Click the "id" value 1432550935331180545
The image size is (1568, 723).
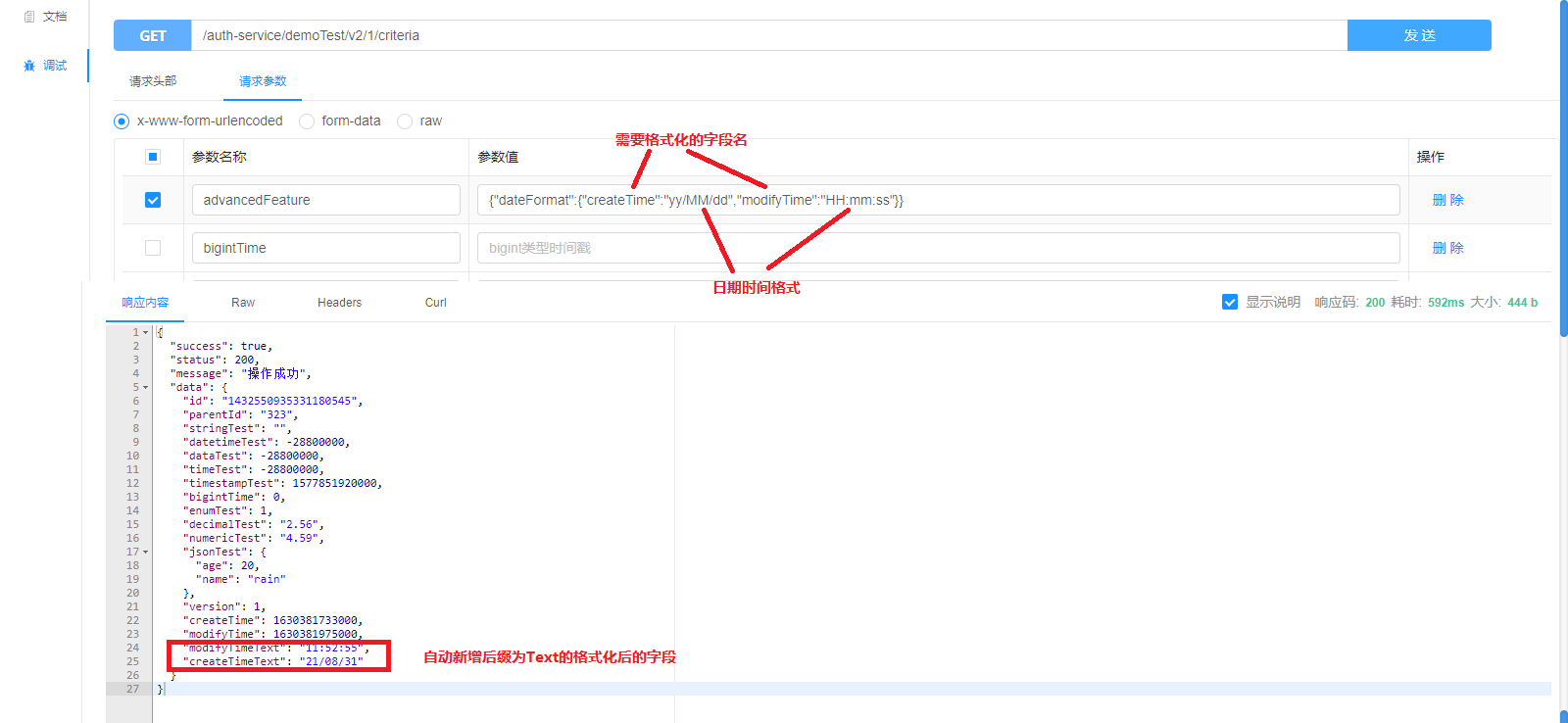[x=291, y=401]
